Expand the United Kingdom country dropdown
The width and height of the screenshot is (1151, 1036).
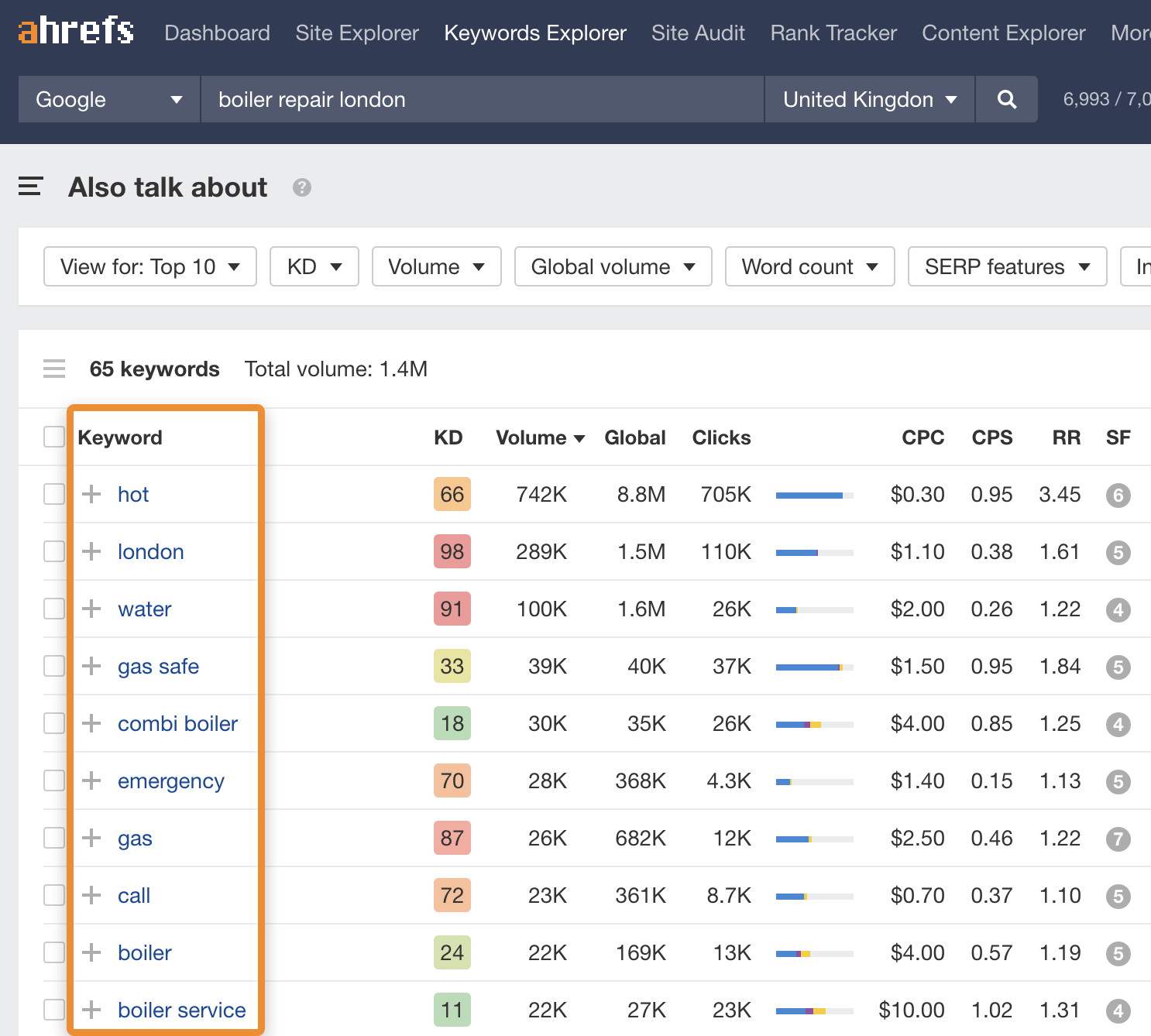(869, 99)
